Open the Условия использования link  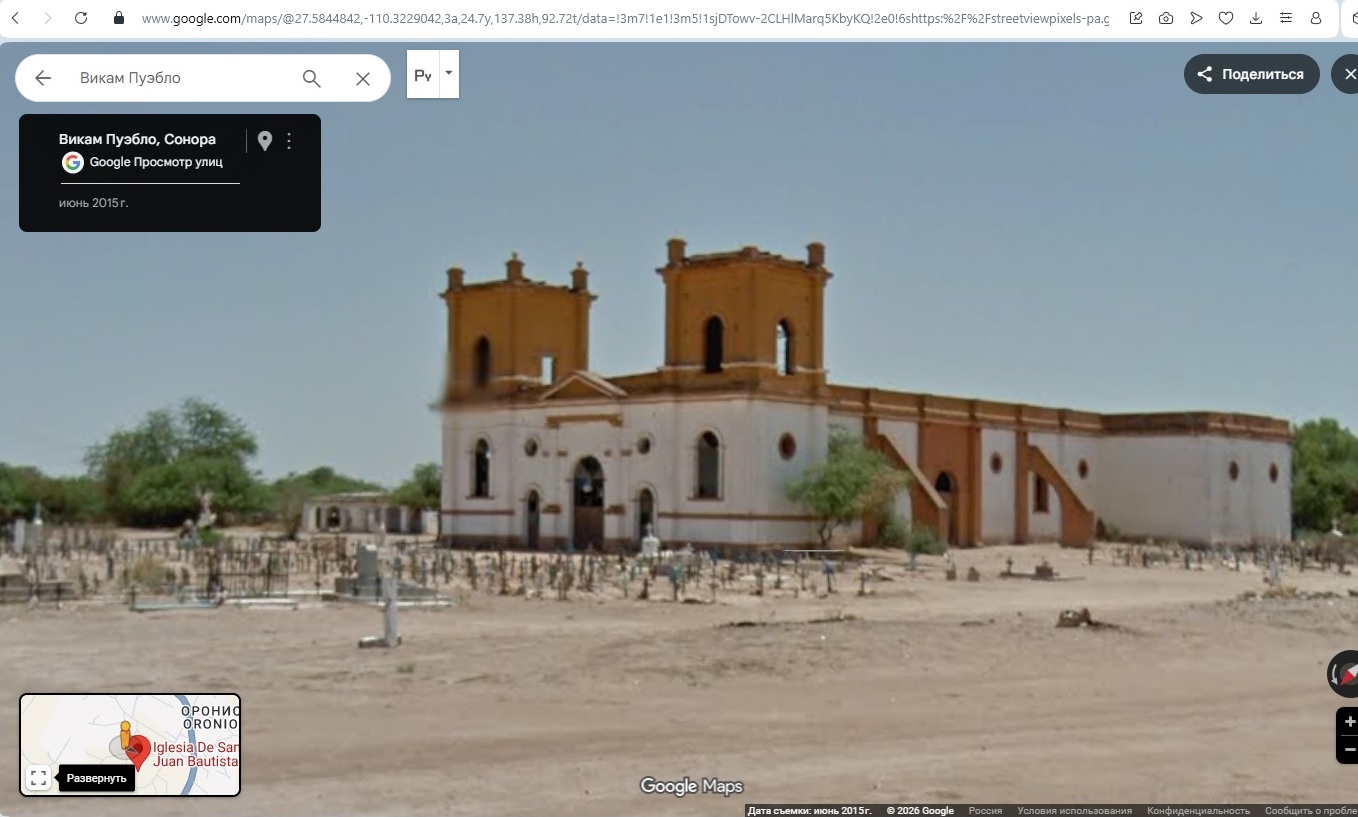(x=1075, y=810)
